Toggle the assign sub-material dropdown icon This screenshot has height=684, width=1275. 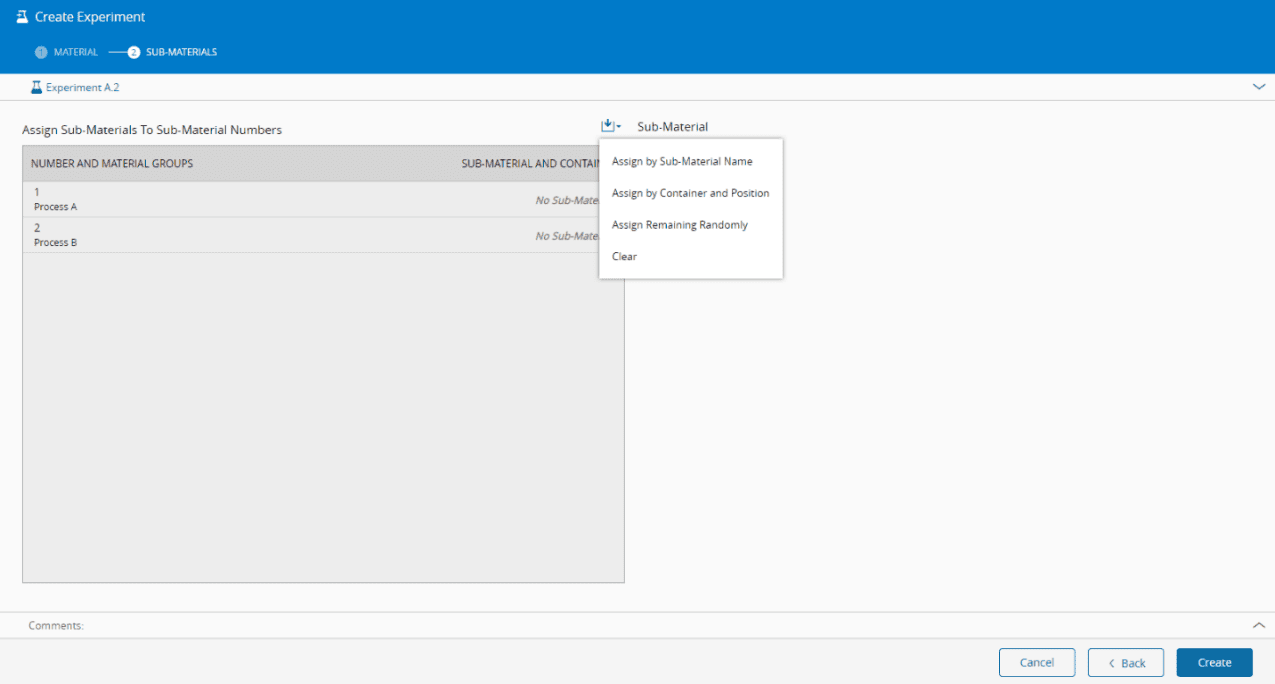pos(610,126)
